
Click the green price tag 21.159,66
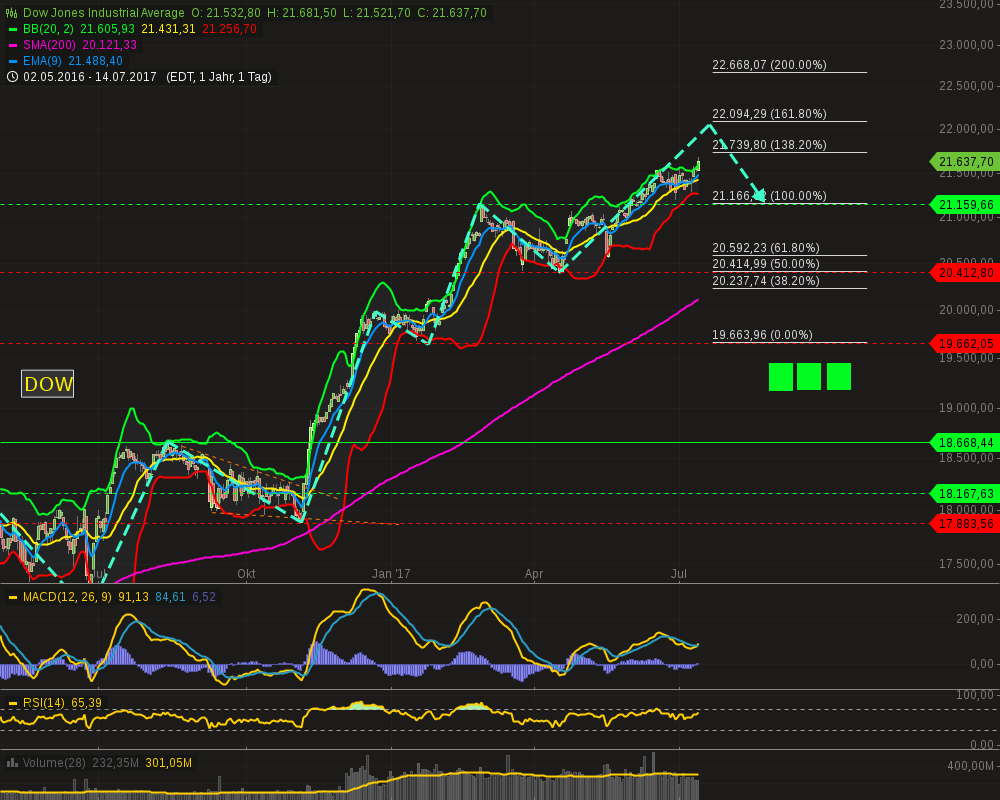(965, 205)
